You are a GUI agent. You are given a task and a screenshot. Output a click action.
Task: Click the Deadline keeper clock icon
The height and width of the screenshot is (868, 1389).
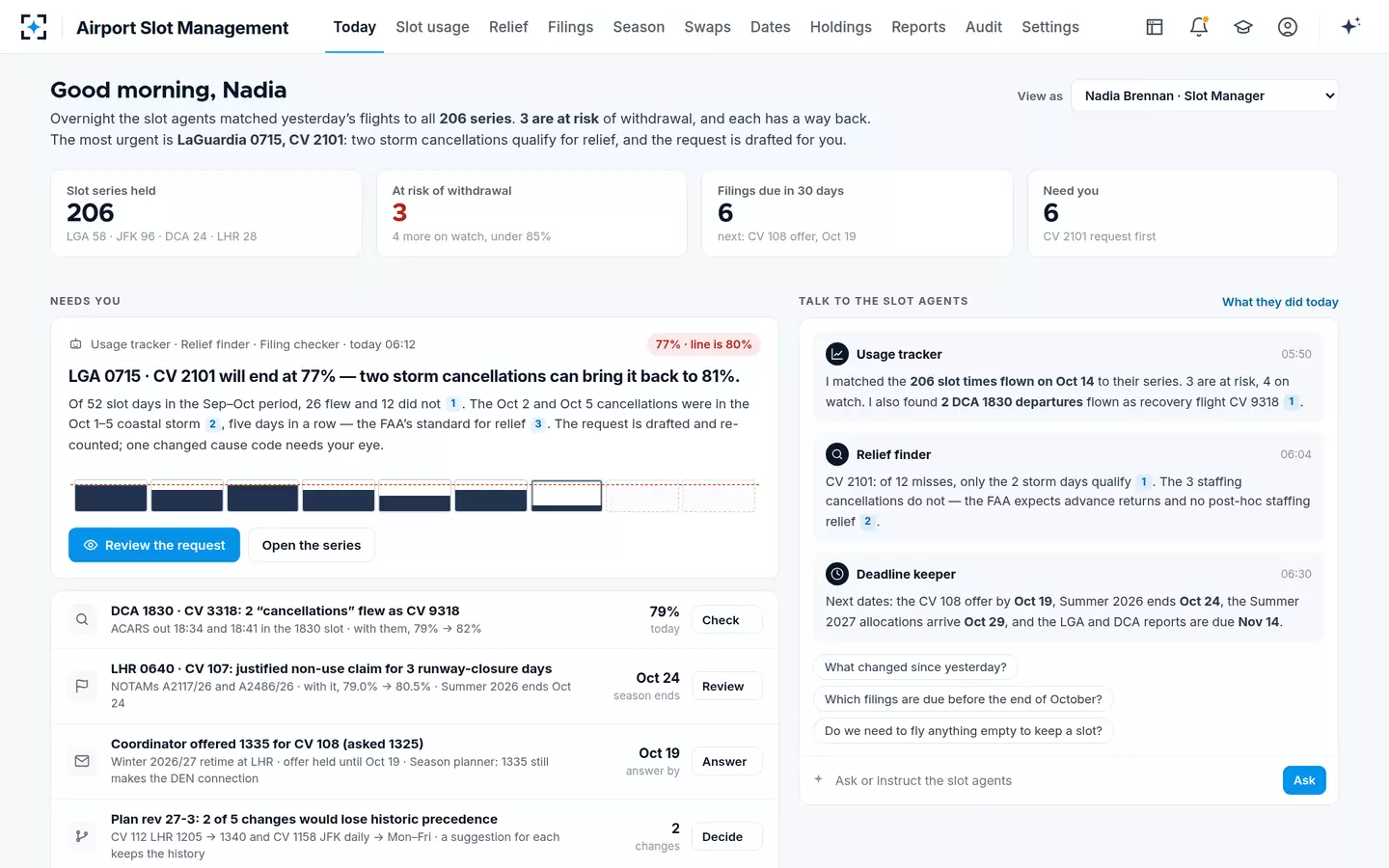tap(836, 574)
